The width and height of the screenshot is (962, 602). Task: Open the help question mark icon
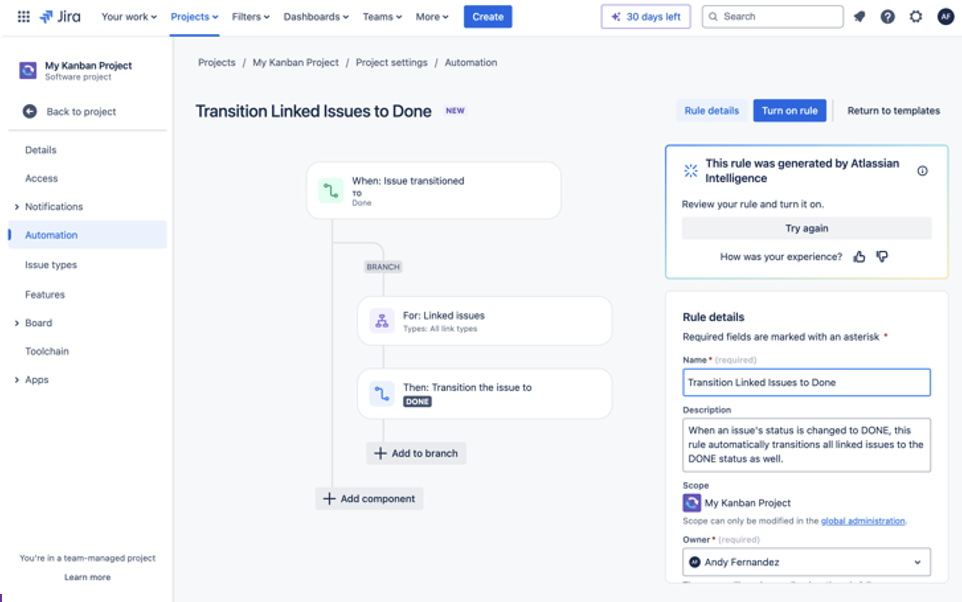click(x=887, y=17)
